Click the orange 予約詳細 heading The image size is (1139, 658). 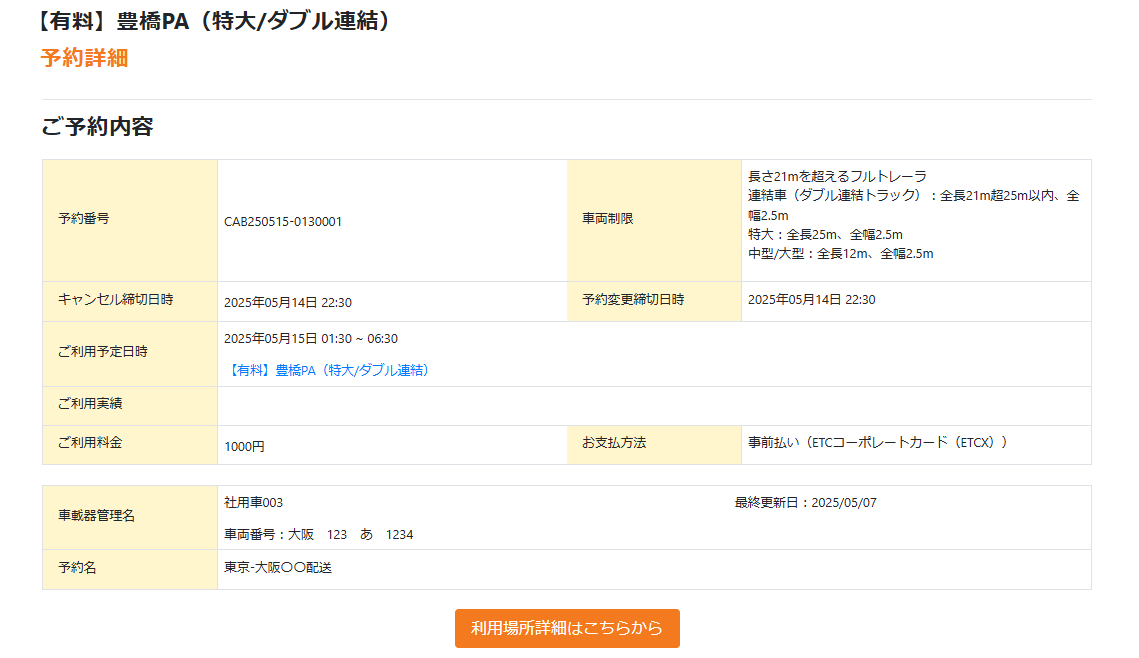84,58
